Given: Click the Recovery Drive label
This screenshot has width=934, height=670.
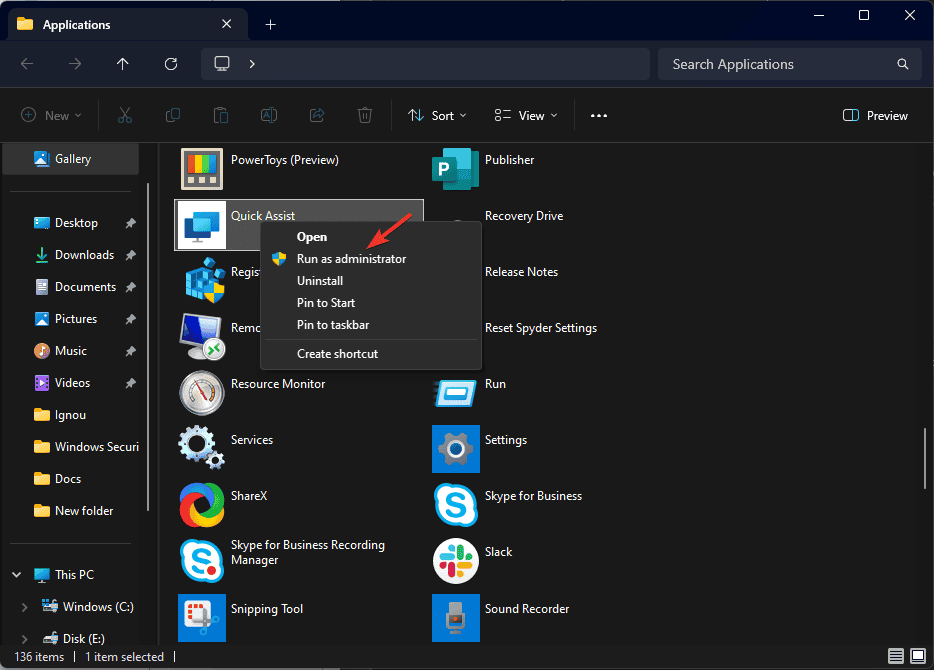Looking at the screenshot, I should (x=524, y=216).
